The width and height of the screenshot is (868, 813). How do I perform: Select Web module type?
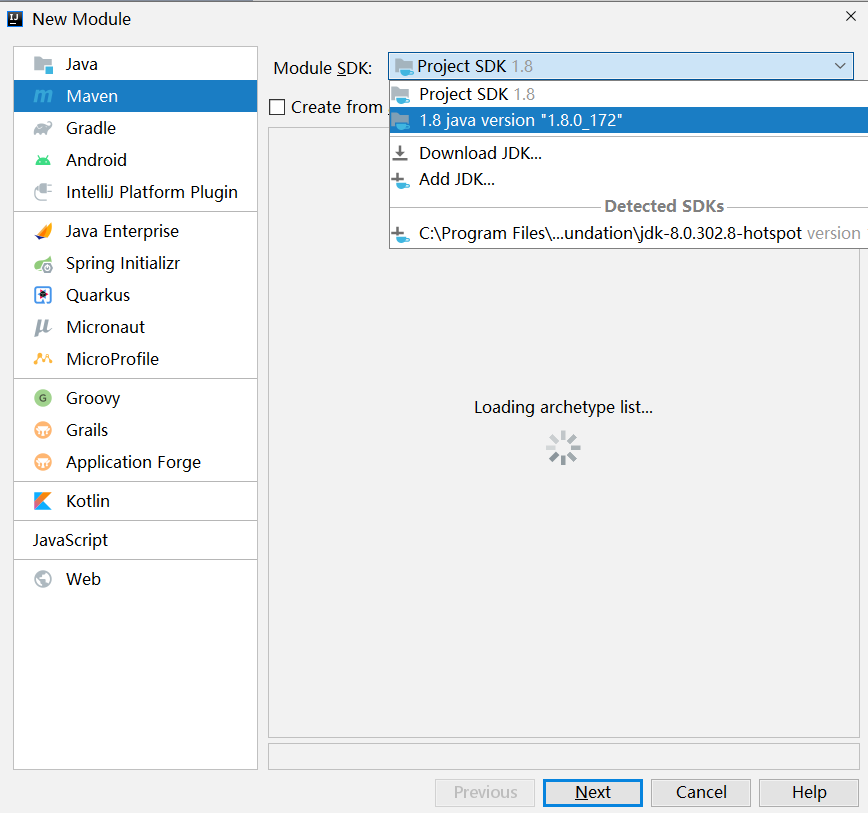(x=136, y=579)
